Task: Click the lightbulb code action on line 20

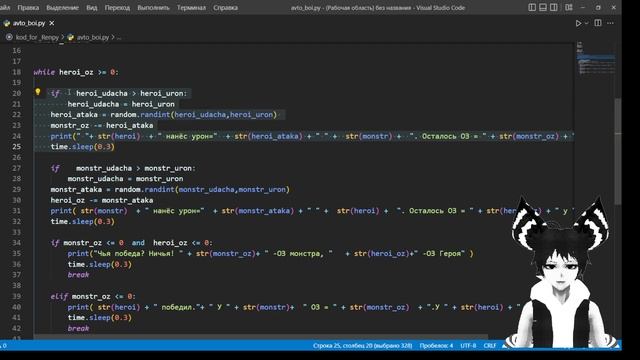Action: click(38, 92)
